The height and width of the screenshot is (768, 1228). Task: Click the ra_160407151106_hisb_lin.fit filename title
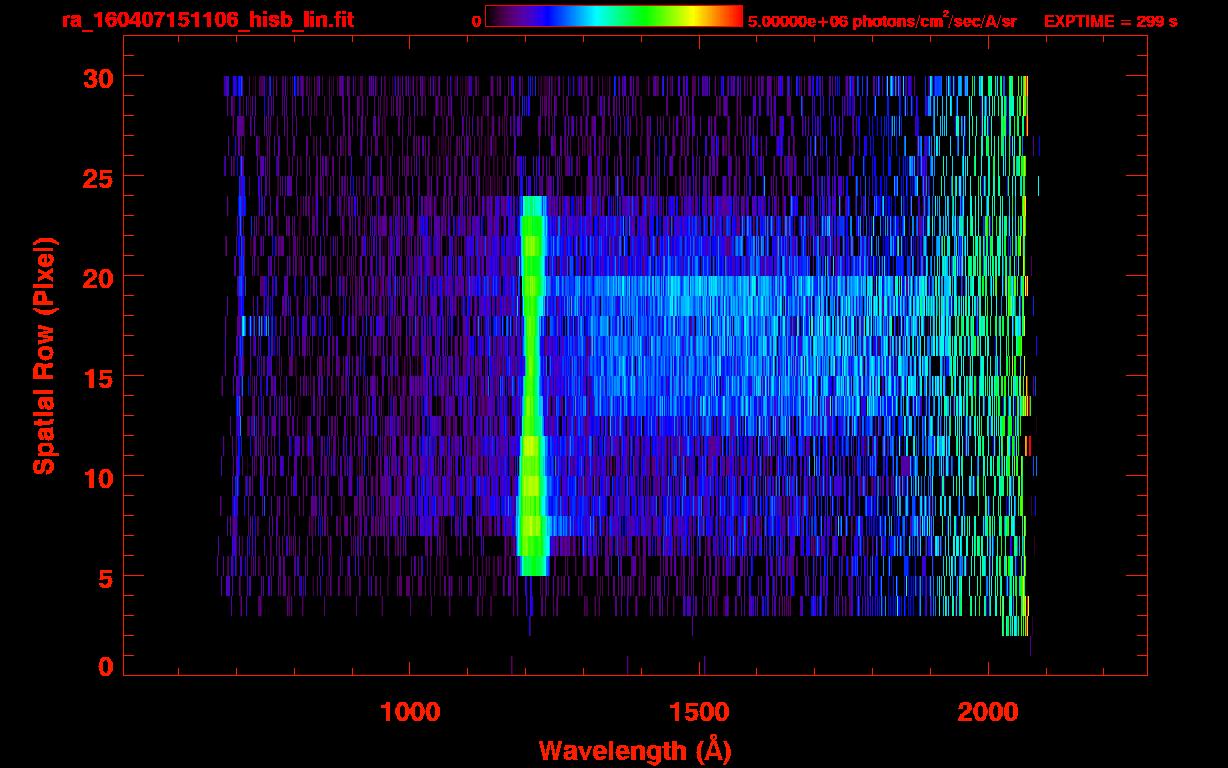(x=207, y=20)
